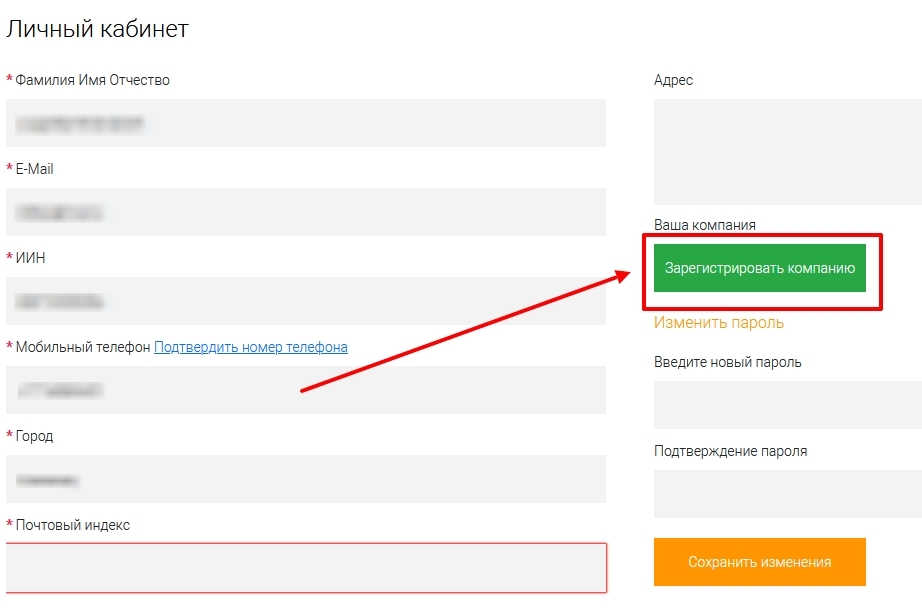Click the Личный кабинет page heading
Image resolution: width=922 pixels, height=611 pixels.
click(x=97, y=29)
